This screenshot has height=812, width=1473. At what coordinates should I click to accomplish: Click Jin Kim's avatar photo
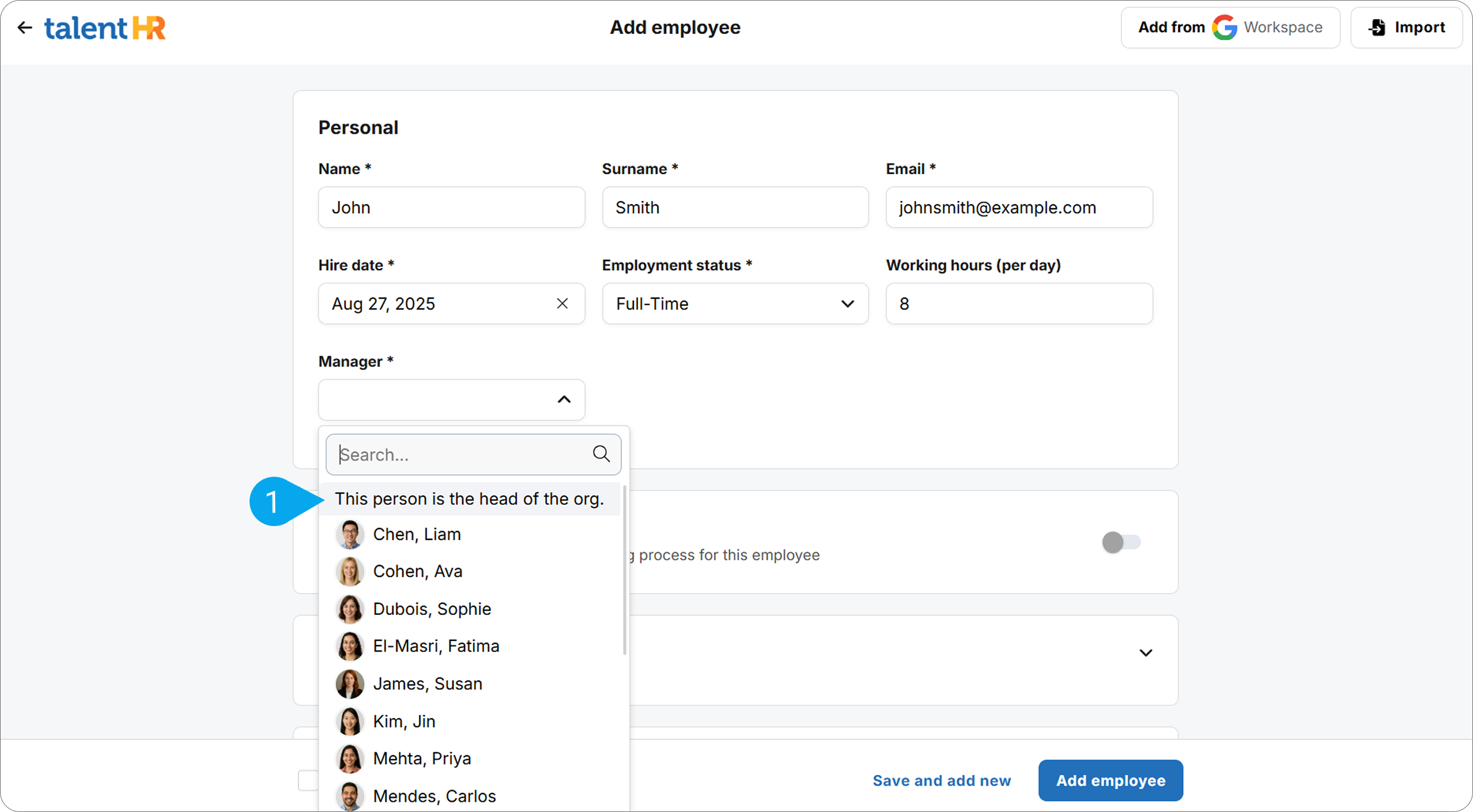coord(349,721)
